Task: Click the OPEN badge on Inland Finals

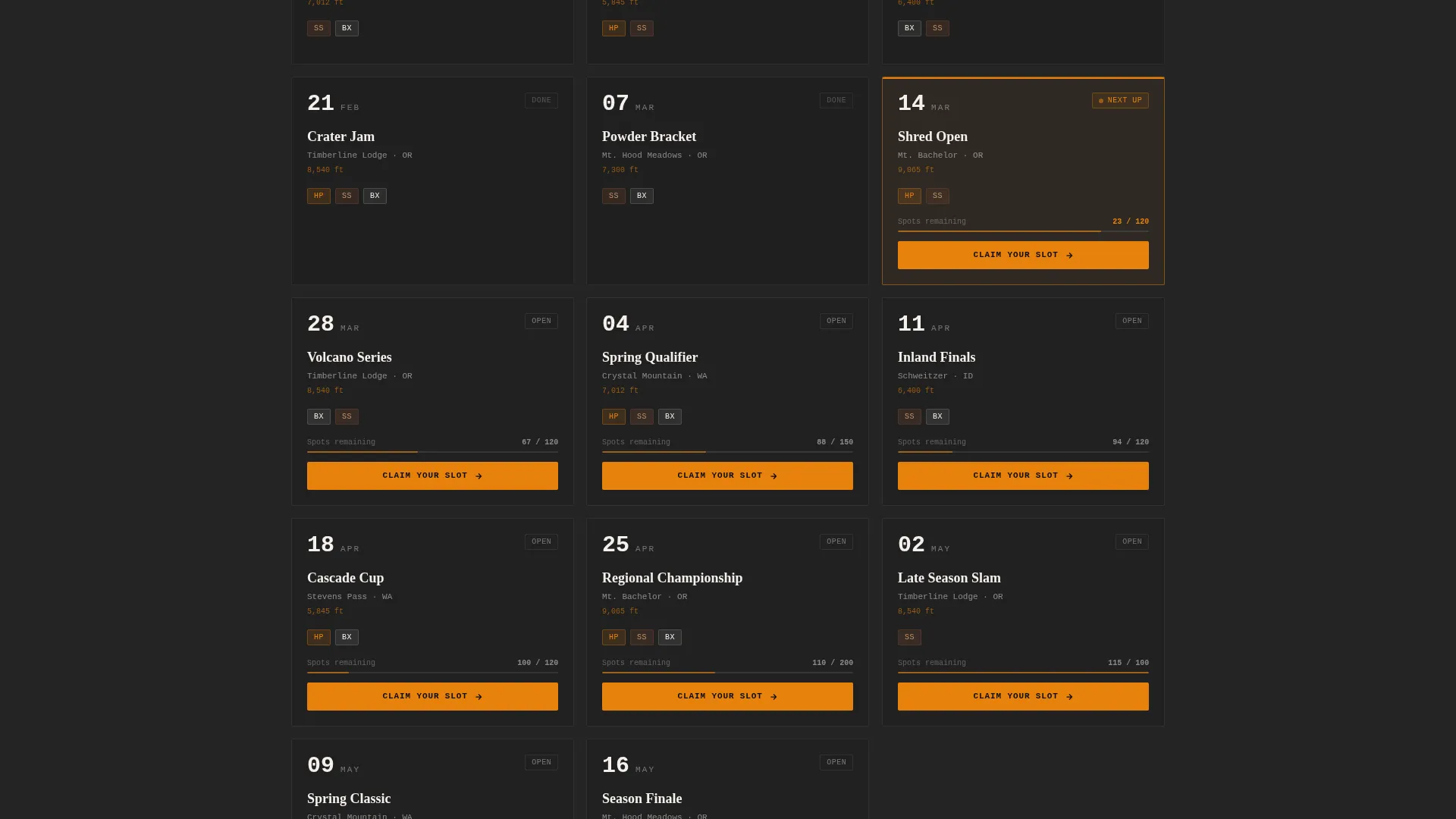Action: point(1132,322)
